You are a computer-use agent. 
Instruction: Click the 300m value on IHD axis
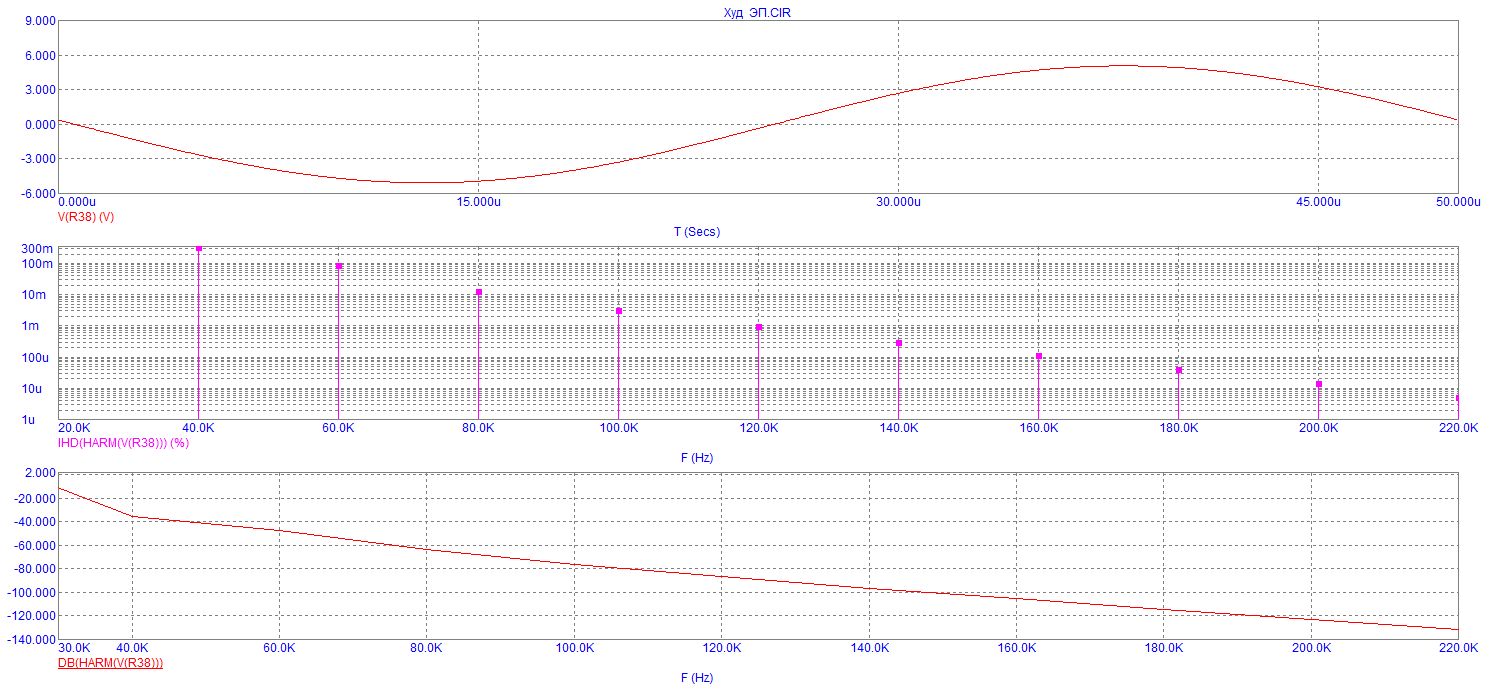35,249
